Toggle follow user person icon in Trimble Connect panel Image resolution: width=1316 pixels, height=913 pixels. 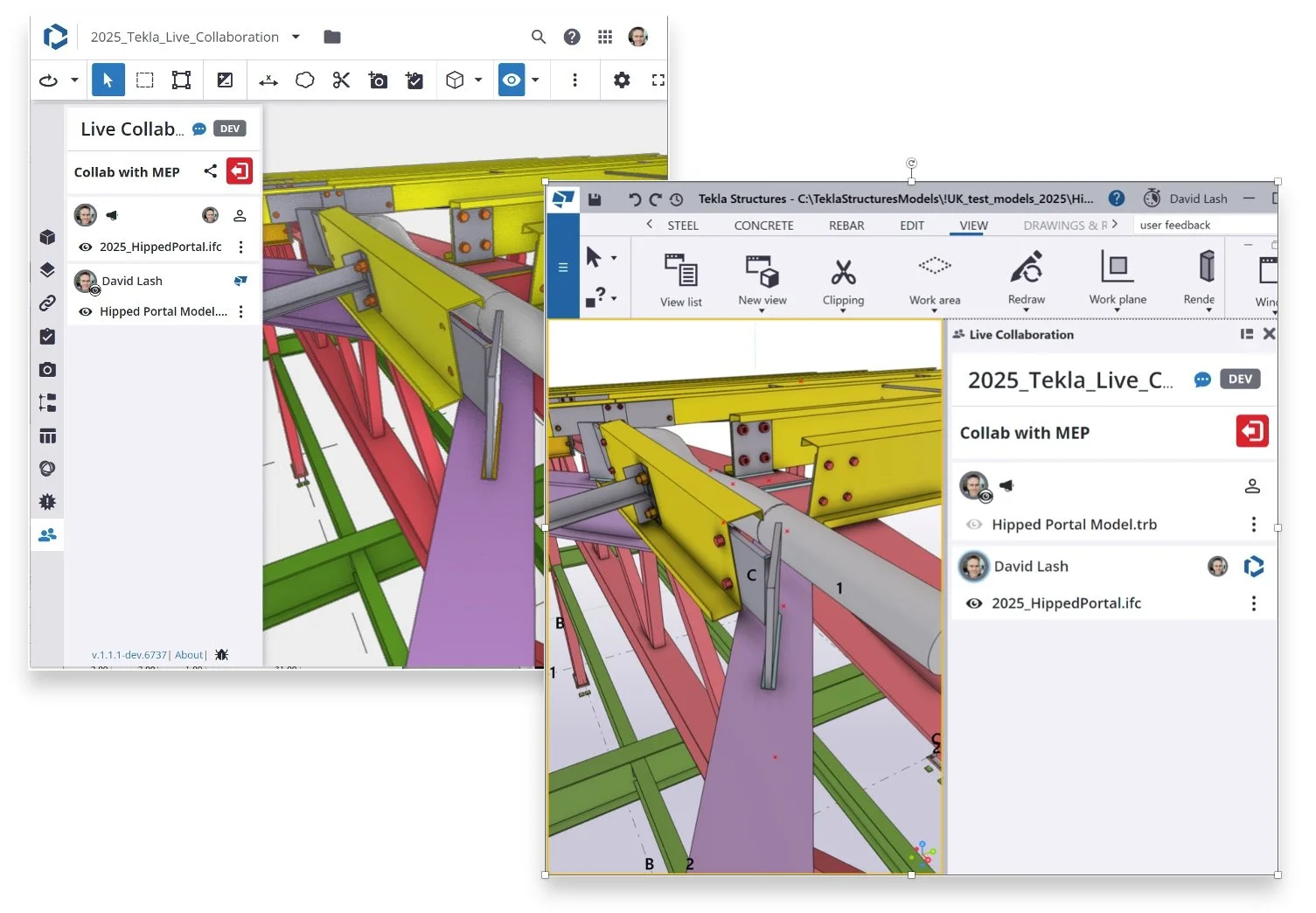point(240,215)
